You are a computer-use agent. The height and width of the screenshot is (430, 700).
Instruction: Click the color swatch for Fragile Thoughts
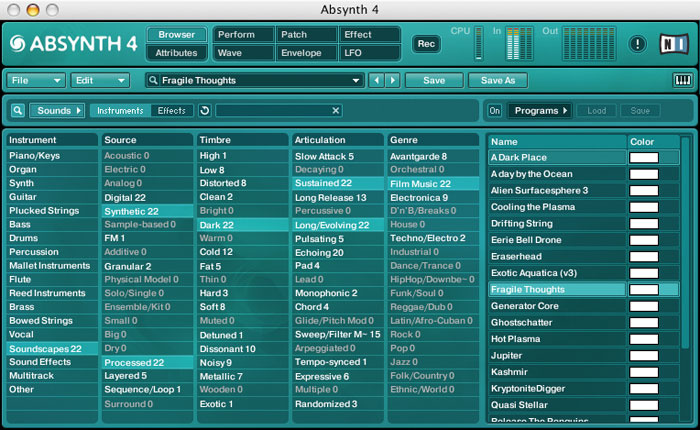click(x=644, y=289)
